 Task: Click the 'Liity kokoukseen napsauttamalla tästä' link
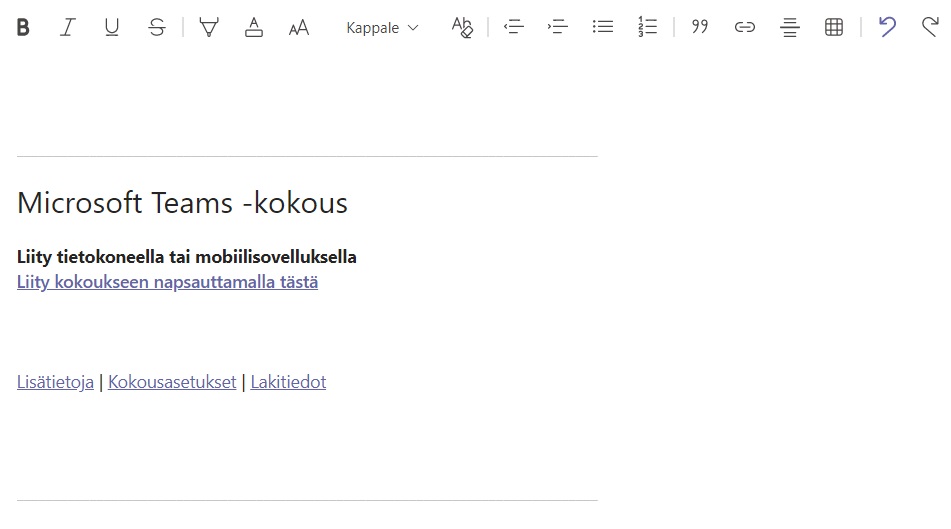point(167,282)
